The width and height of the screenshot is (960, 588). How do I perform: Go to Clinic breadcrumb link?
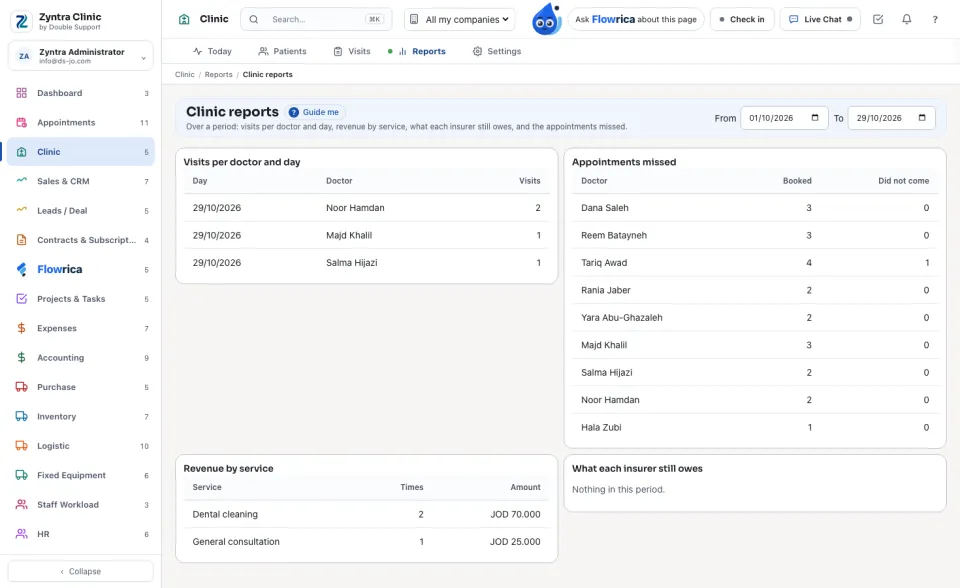(184, 75)
